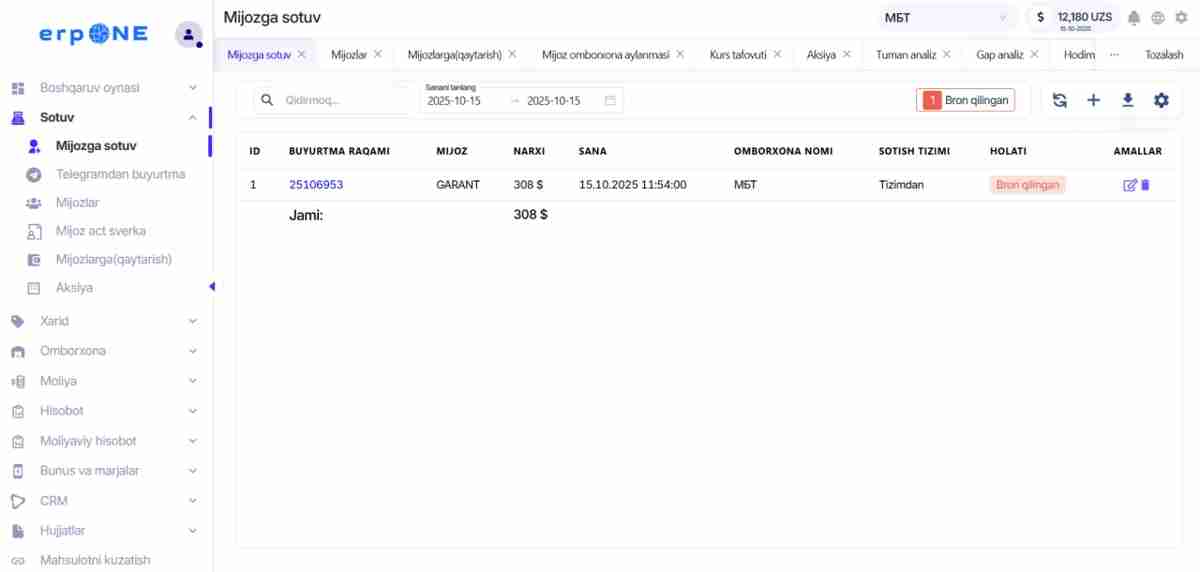Open the МБТ warehouse dropdown
Screen dimensions: 1200x572
coord(945,18)
